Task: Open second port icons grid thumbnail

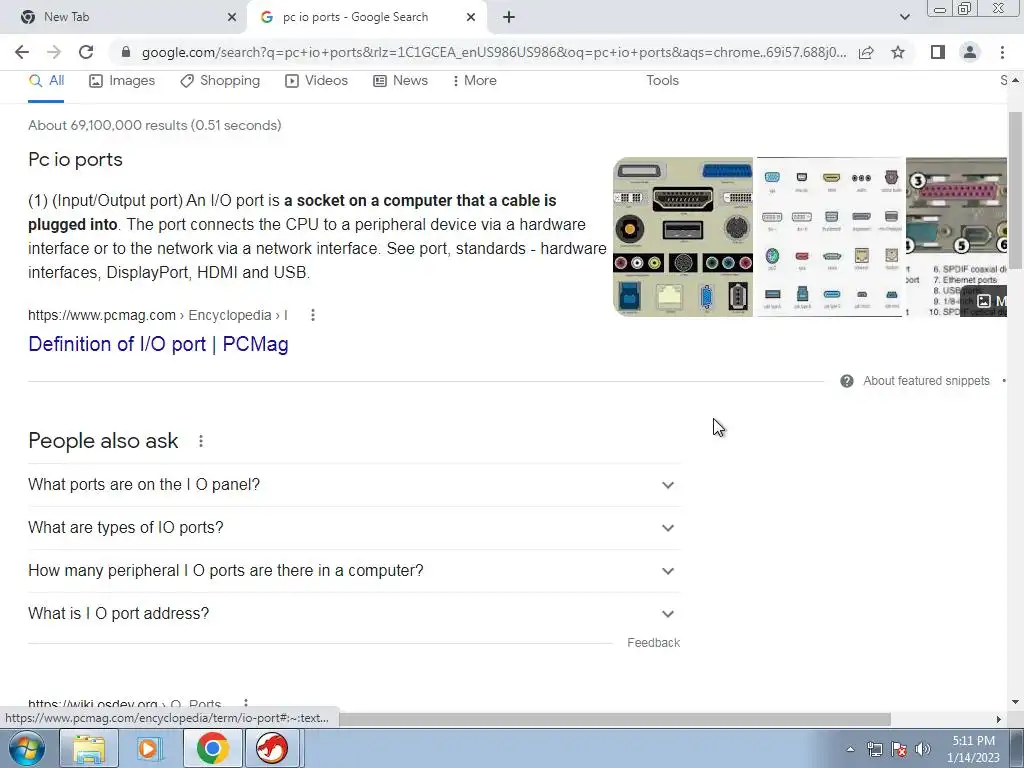Action: point(829,237)
